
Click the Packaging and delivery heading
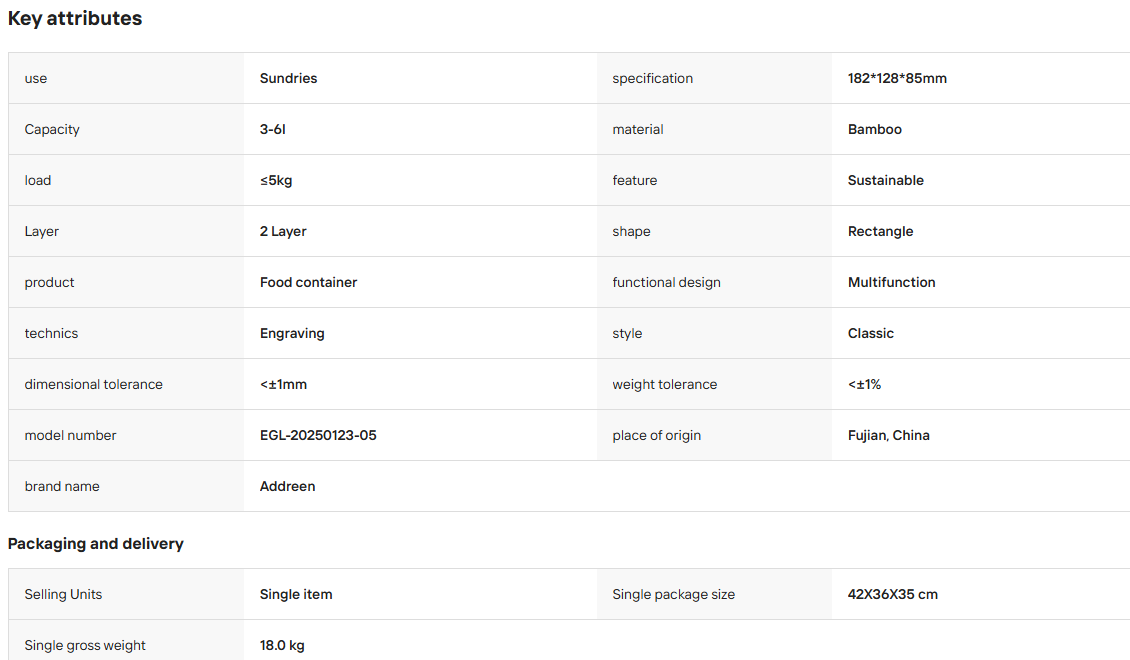point(96,544)
